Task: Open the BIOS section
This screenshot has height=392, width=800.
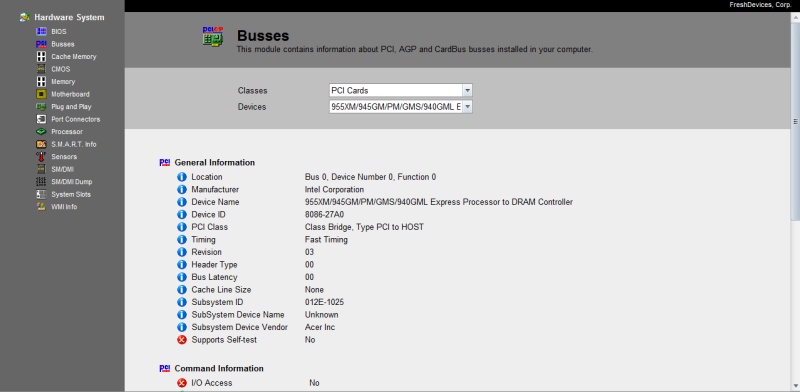Action: (x=59, y=32)
